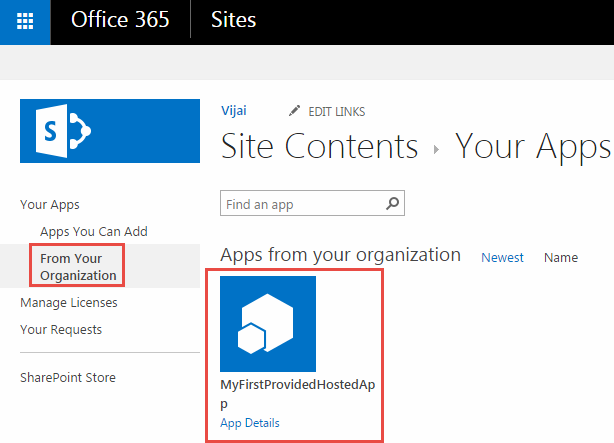Focus the Find an app search box
Viewport: 614px width, 443px height.
(x=300, y=204)
